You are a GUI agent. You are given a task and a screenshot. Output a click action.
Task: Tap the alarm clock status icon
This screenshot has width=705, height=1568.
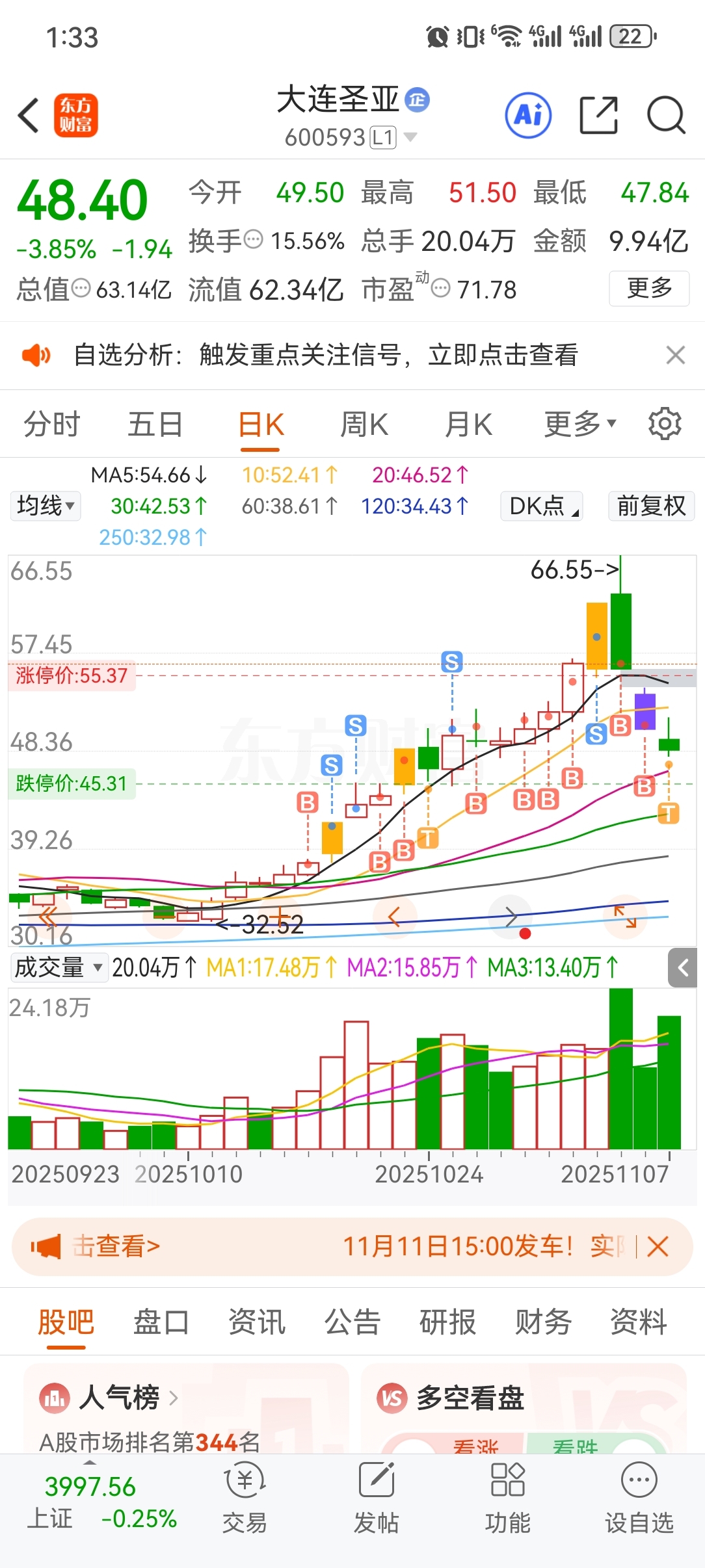438,37
